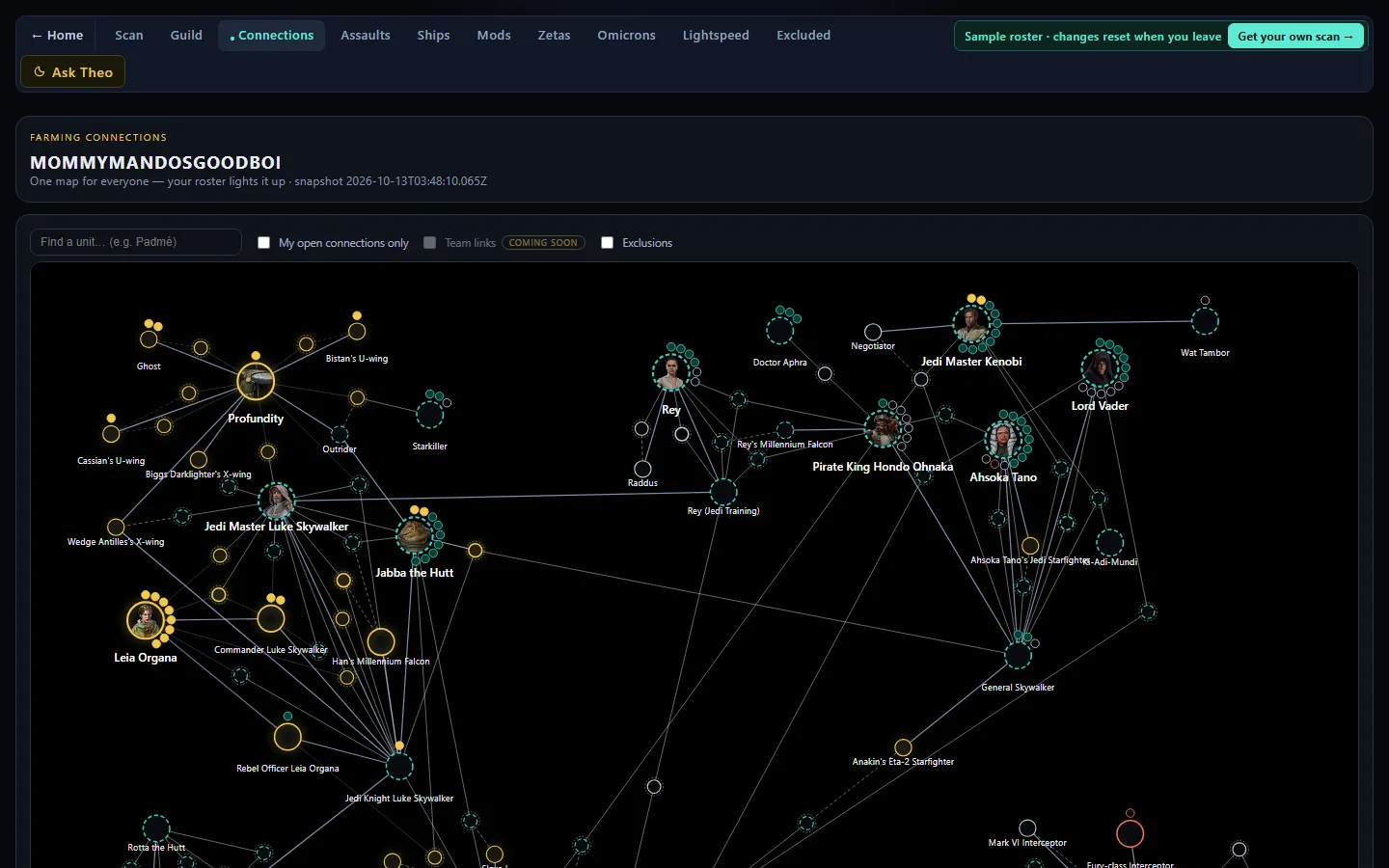Open the Ships tab
This screenshot has width=1389, height=868.
point(433,36)
